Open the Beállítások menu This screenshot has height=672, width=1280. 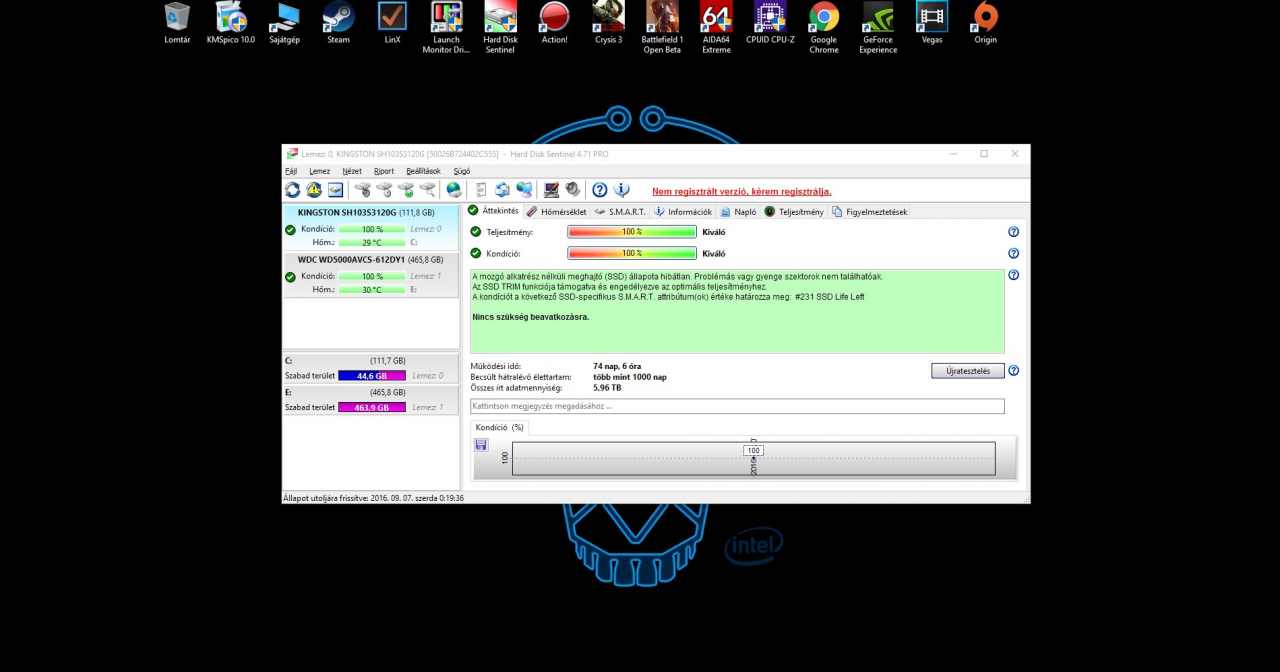pyautogui.click(x=423, y=171)
